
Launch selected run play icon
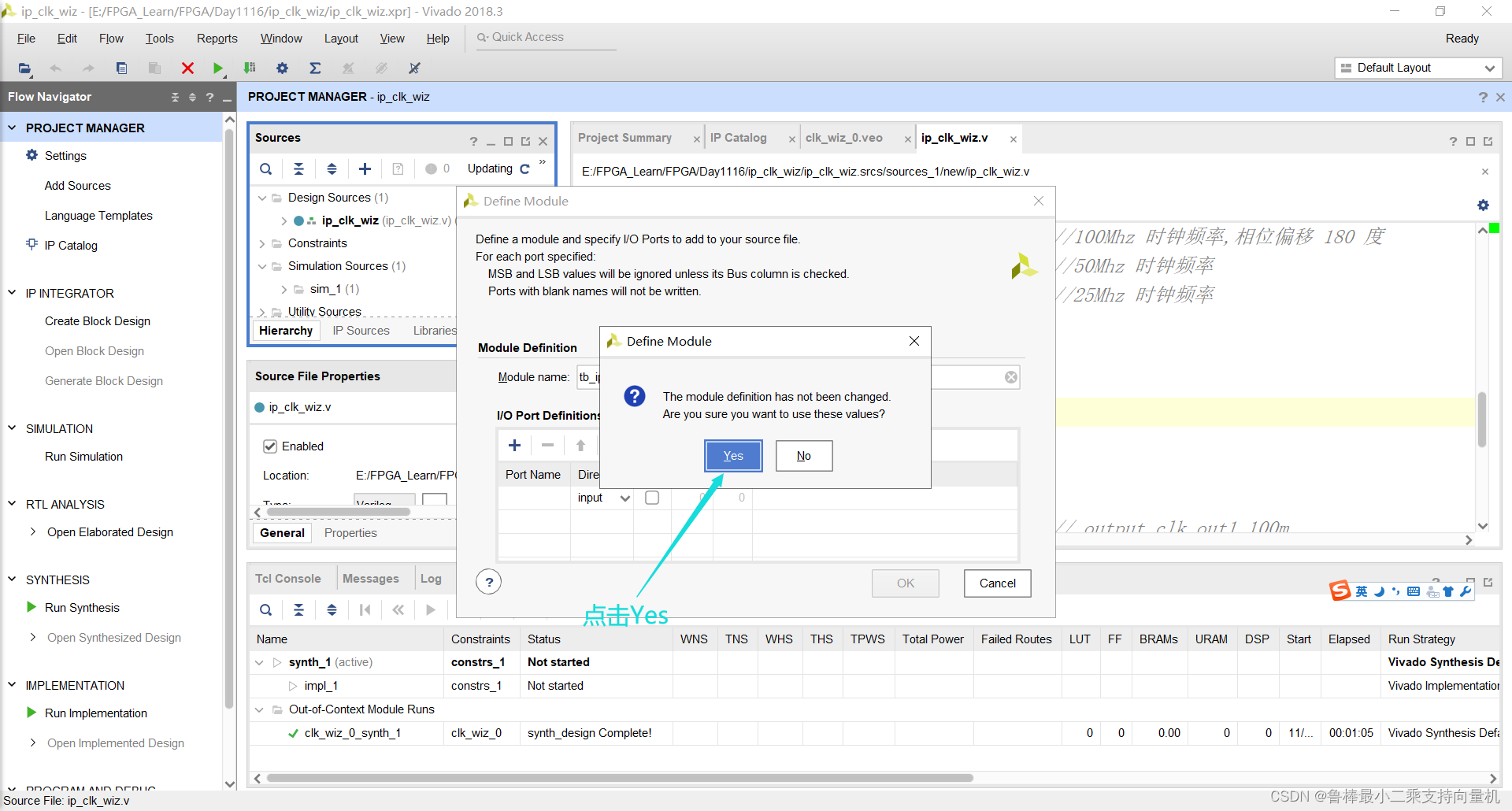[x=431, y=609]
